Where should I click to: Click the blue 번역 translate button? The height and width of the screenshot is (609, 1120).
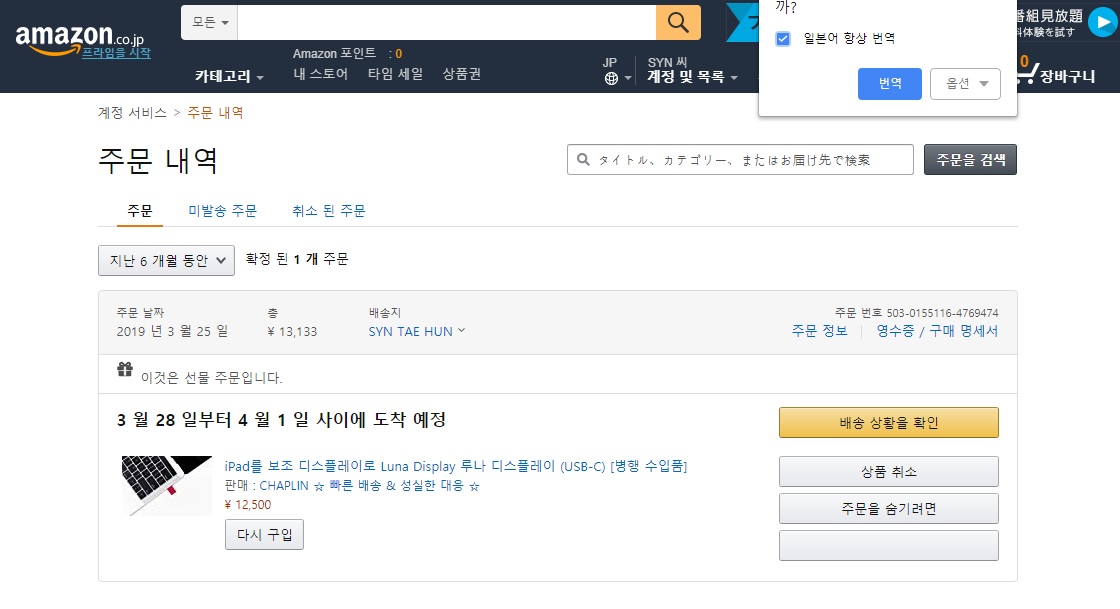(889, 84)
